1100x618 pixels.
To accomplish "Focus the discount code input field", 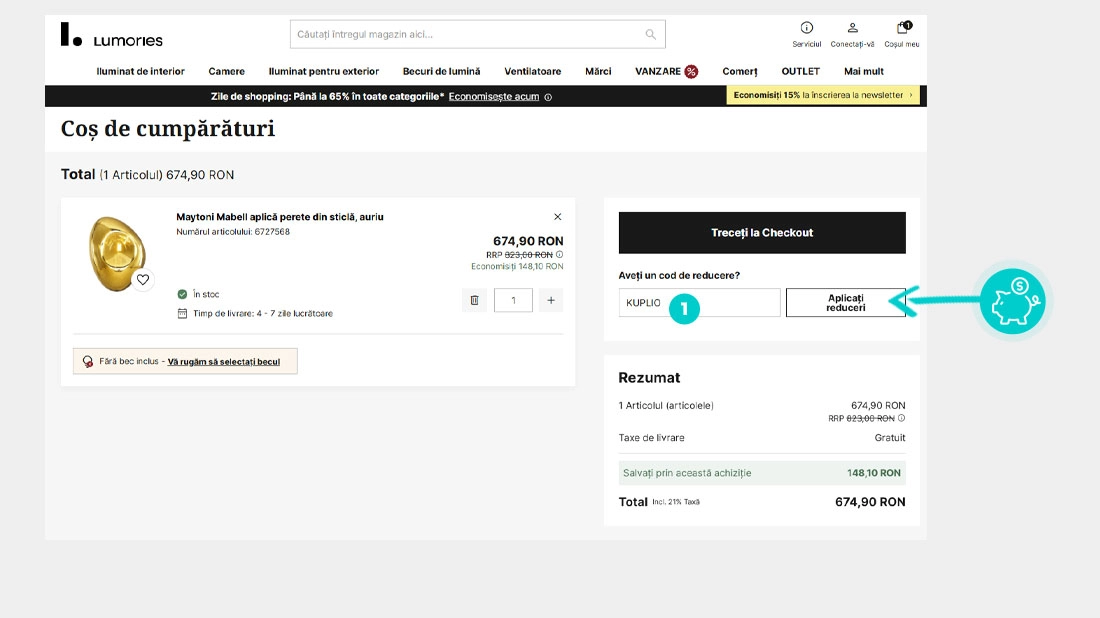I will (x=699, y=303).
